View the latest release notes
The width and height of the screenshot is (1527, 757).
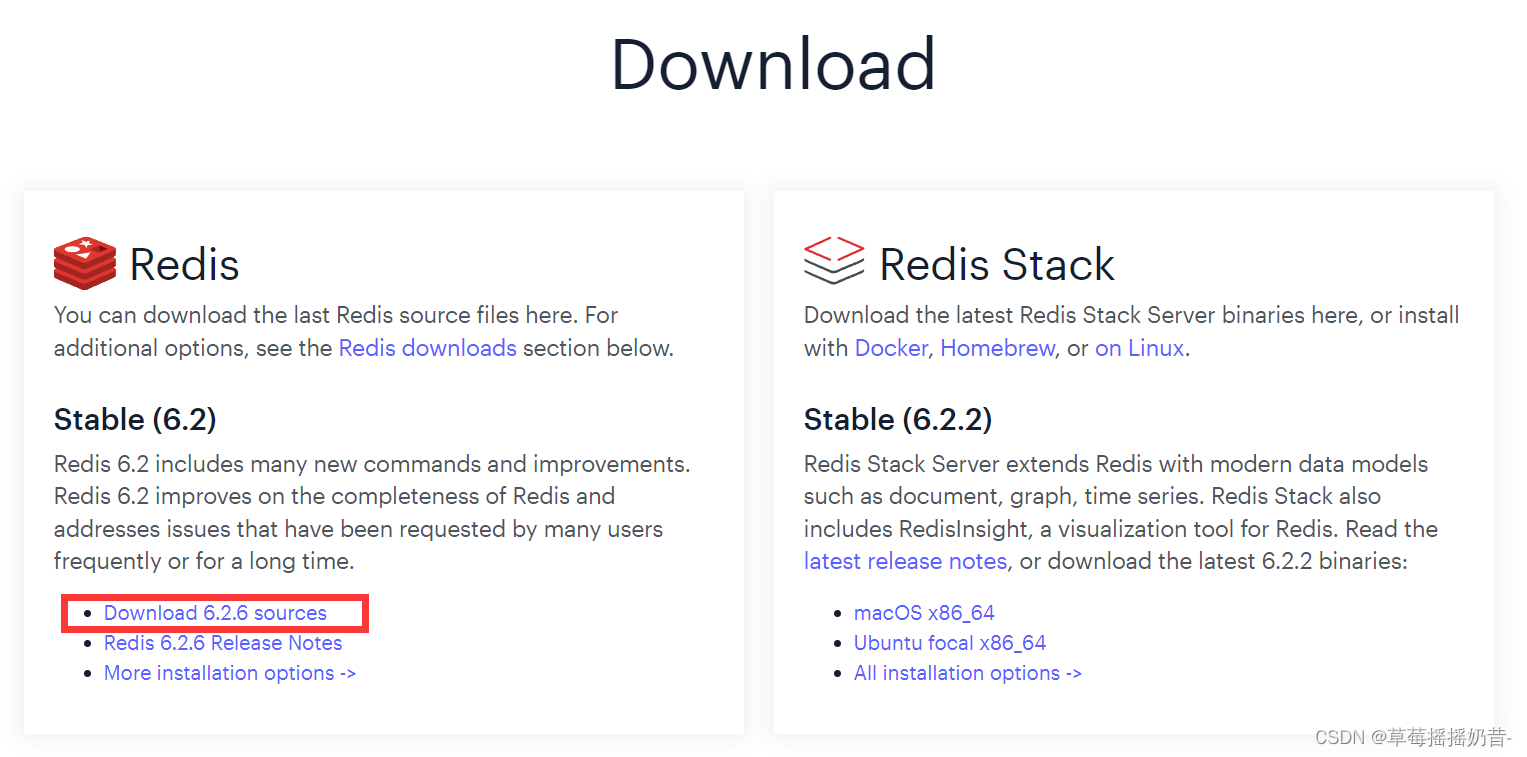(905, 561)
